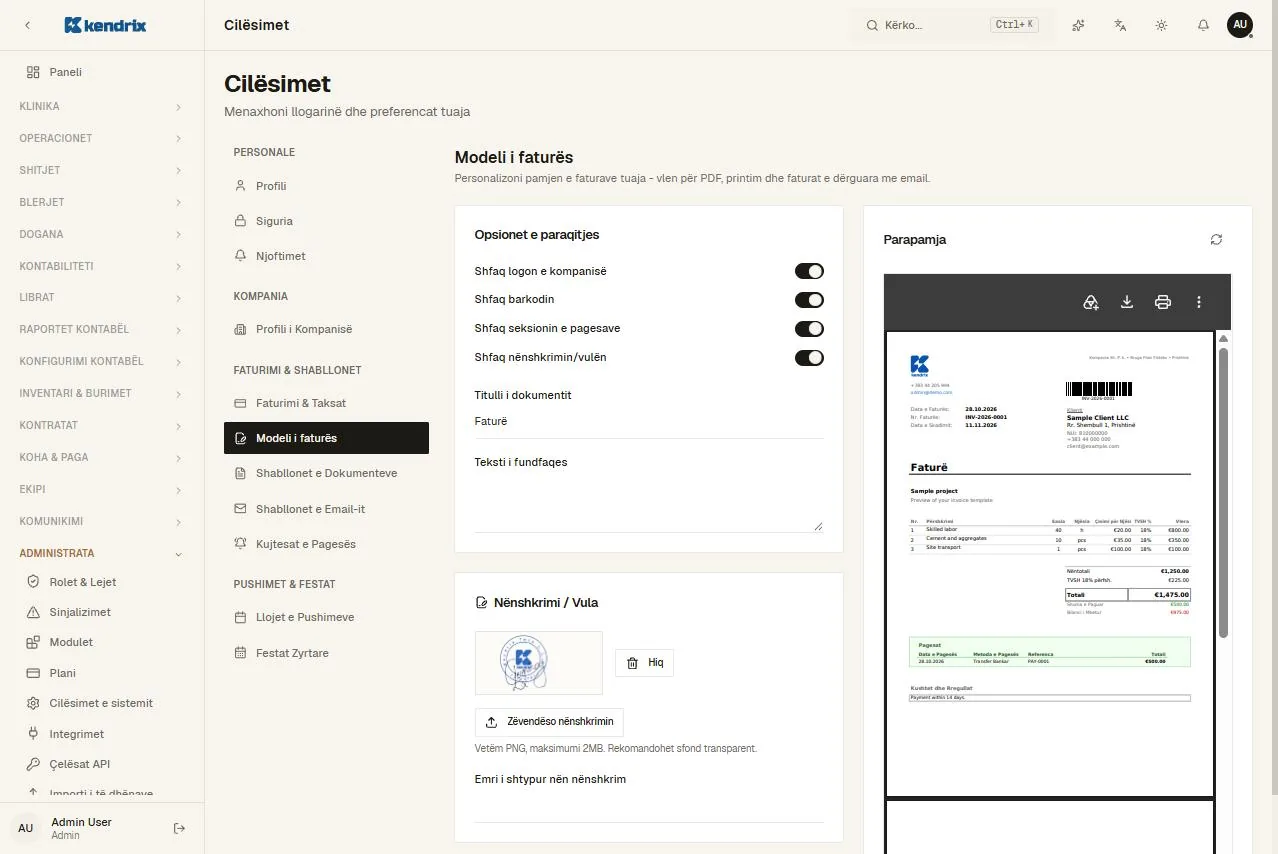Go to Kujtesat e Pagesës settings tab

pos(326,544)
